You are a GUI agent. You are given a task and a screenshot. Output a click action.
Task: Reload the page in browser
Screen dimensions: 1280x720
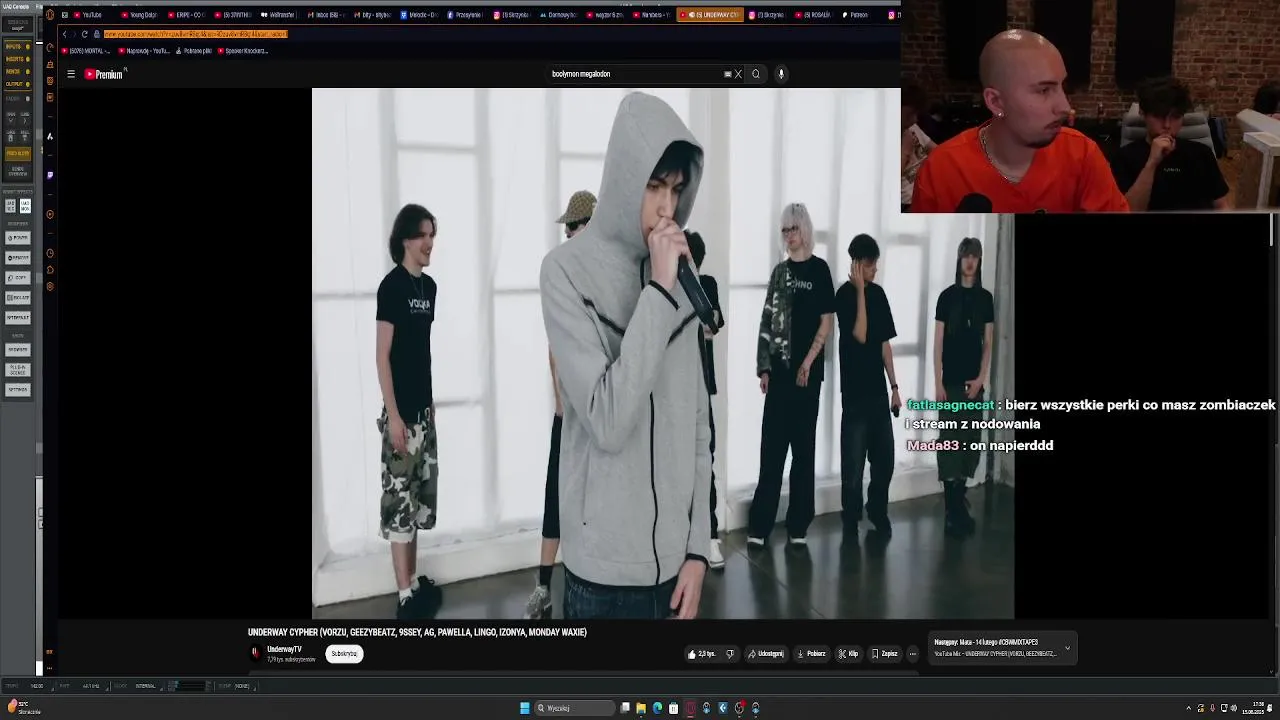[84, 34]
